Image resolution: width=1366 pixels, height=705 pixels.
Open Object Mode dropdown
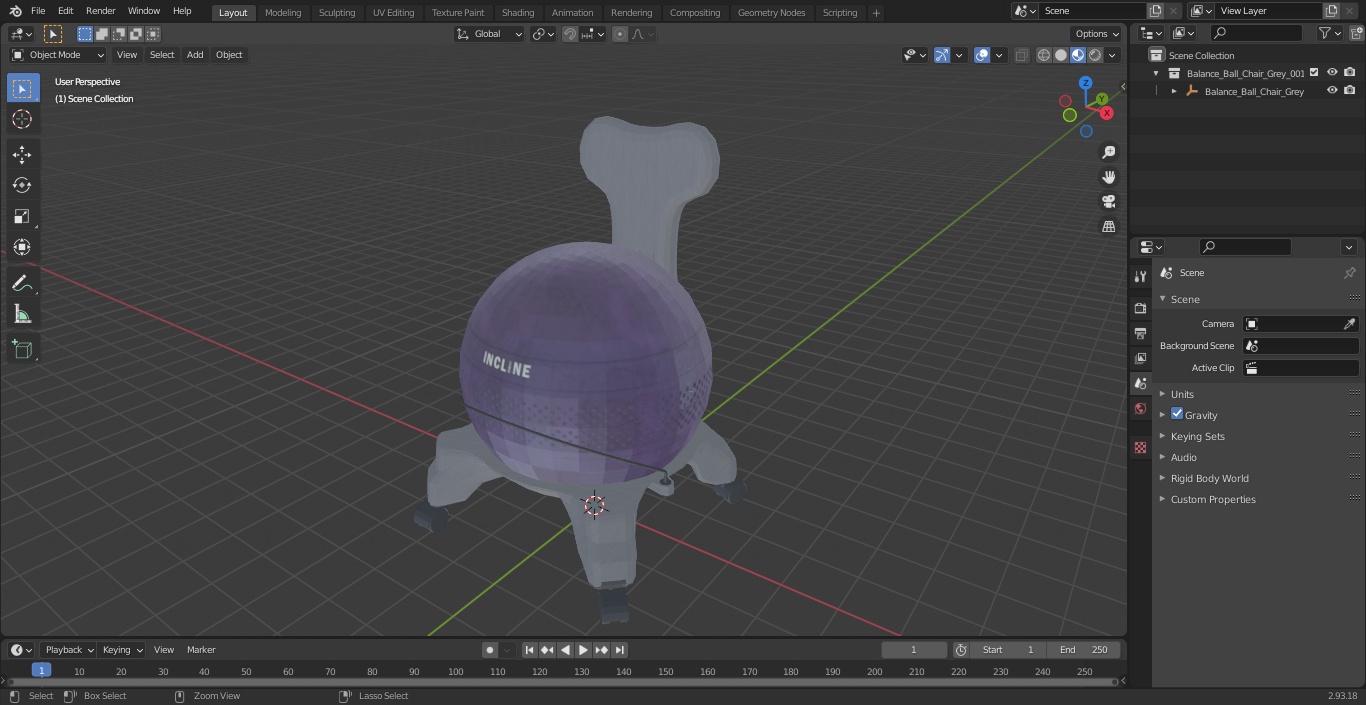click(57, 55)
